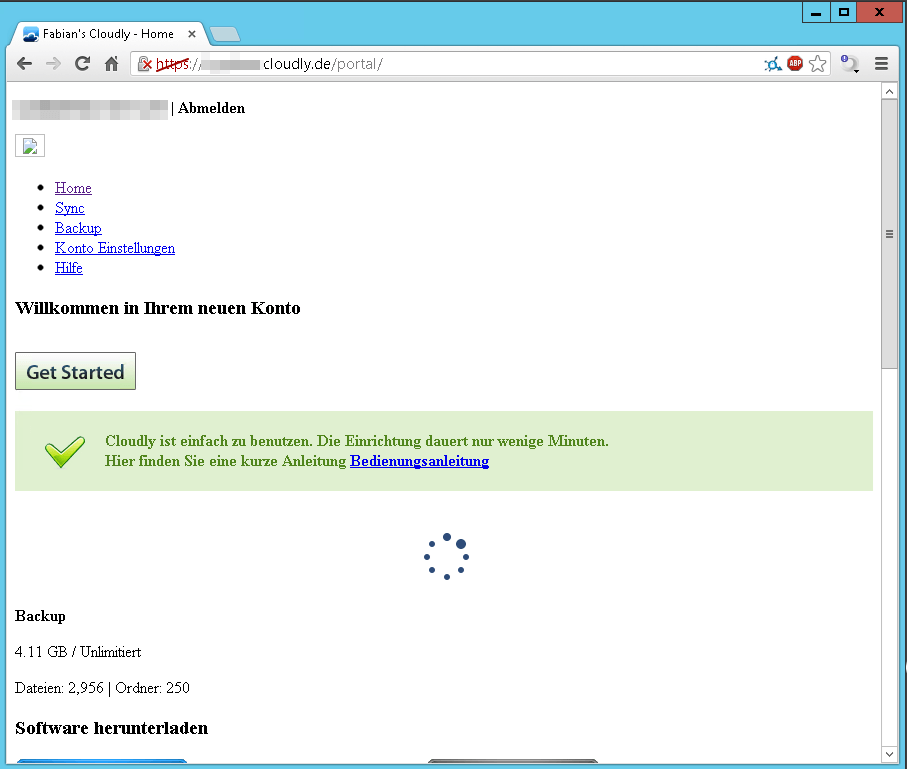
Task: Click the '4.11 GB / Unlimitiert' text
Action: click(78, 652)
